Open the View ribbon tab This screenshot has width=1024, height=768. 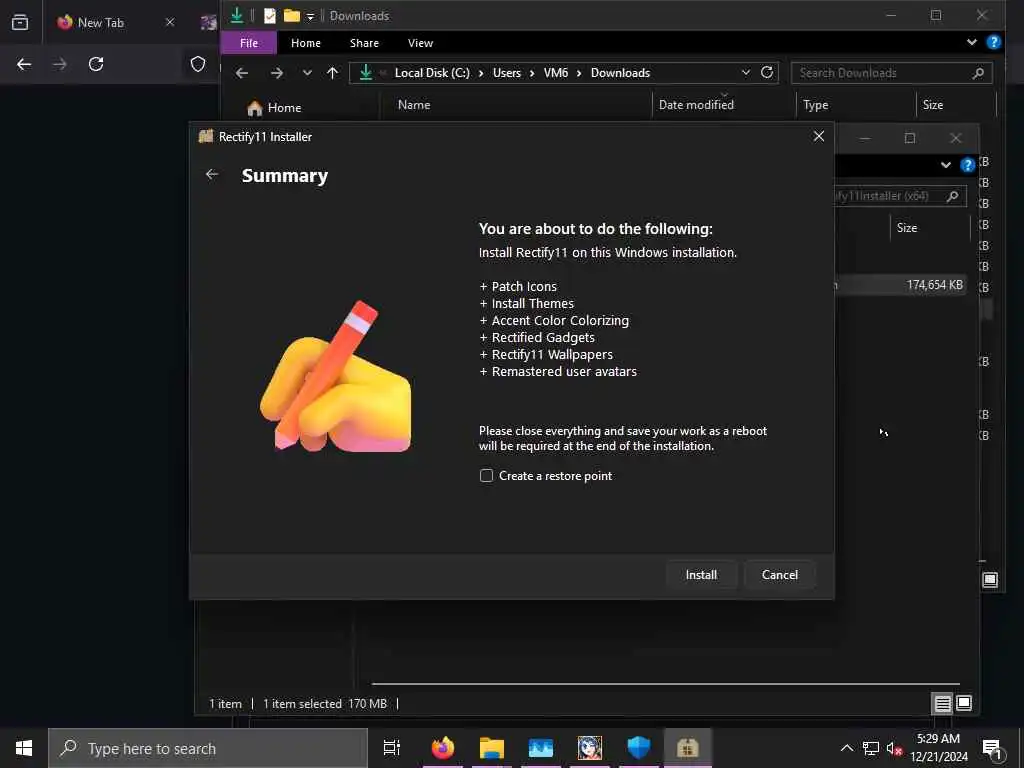click(420, 43)
